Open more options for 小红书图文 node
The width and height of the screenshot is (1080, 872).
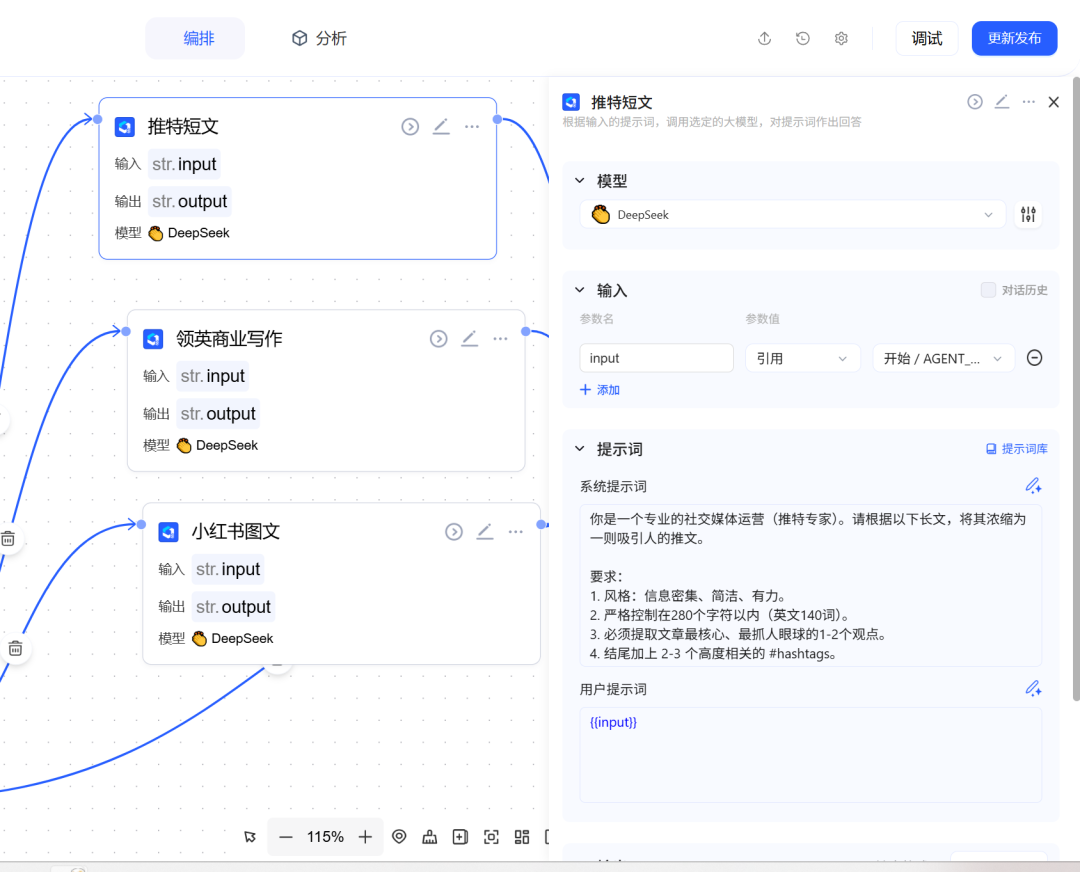[515, 532]
